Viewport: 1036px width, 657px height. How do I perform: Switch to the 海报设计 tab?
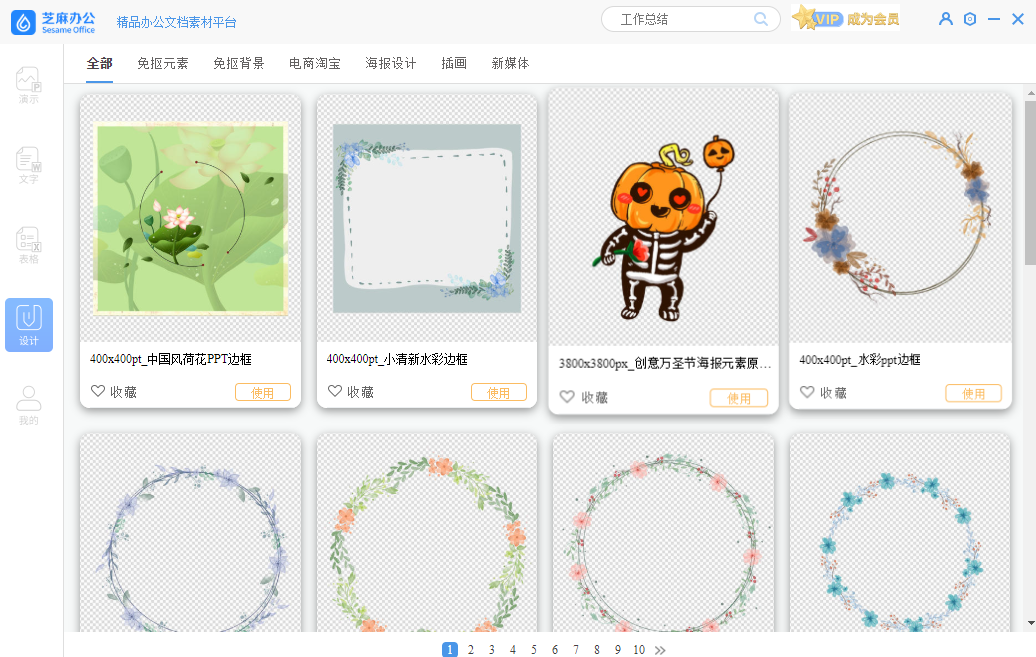[390, 63]
